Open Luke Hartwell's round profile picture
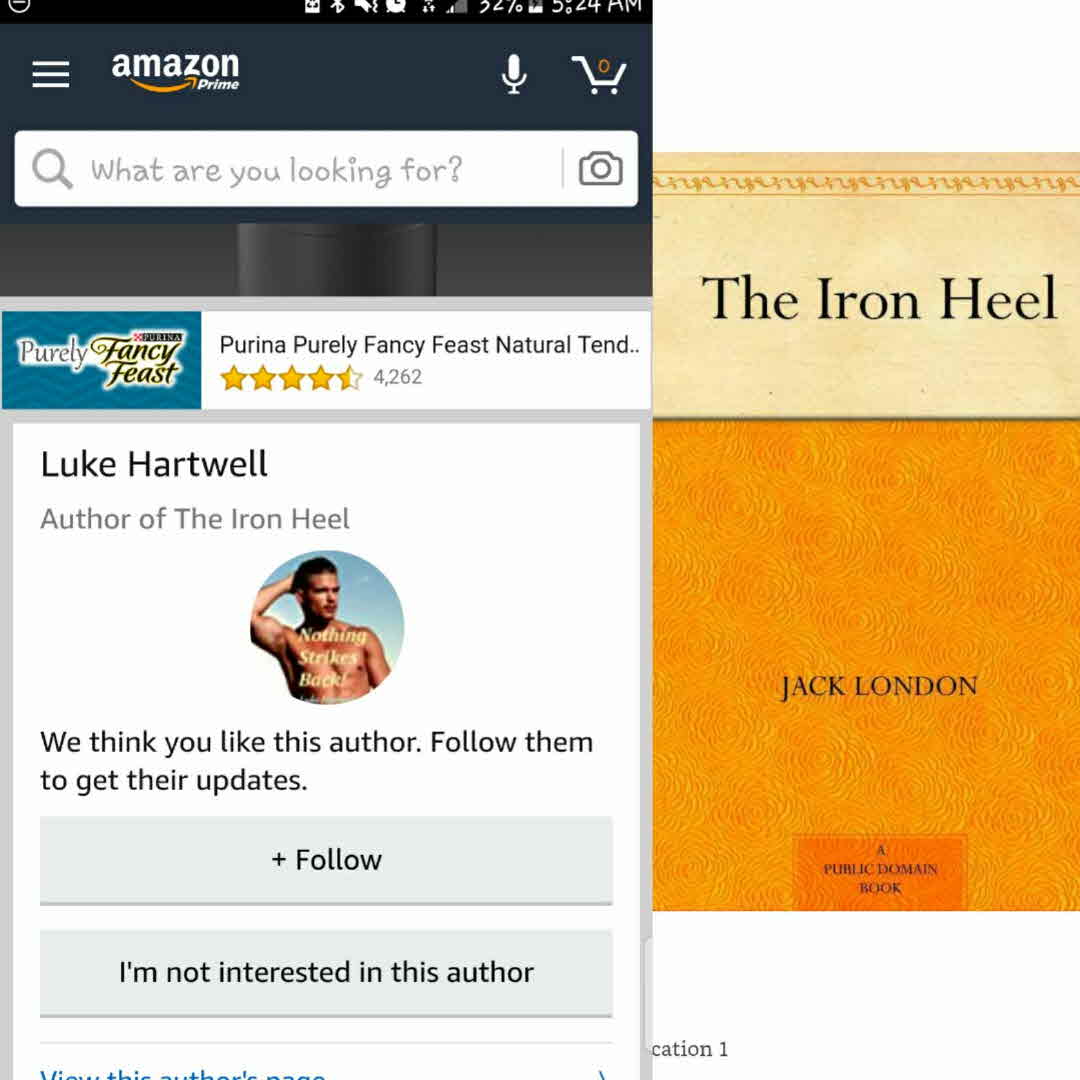The image size is (1080, 1080). click(327, 627)
